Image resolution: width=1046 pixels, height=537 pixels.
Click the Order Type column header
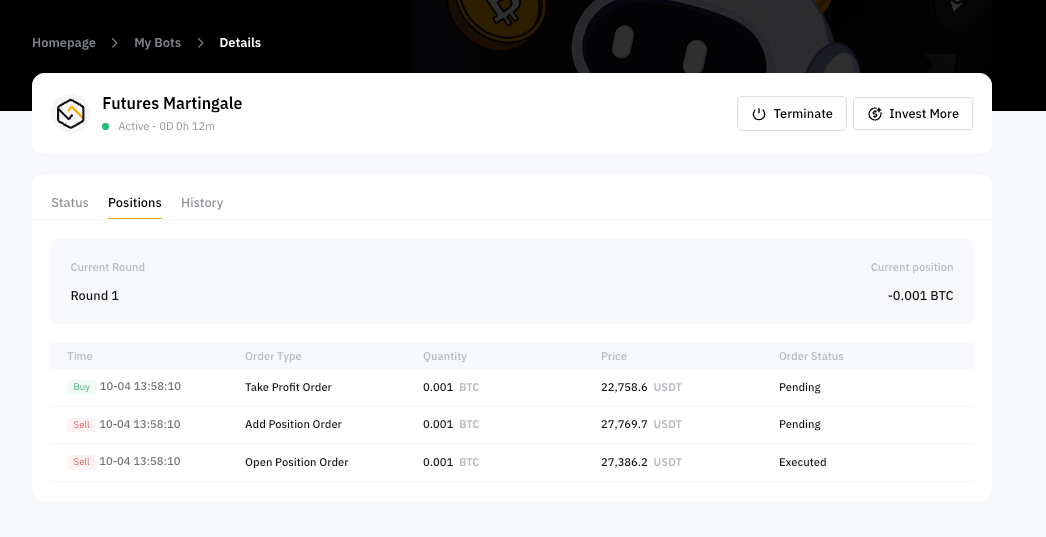274,356
